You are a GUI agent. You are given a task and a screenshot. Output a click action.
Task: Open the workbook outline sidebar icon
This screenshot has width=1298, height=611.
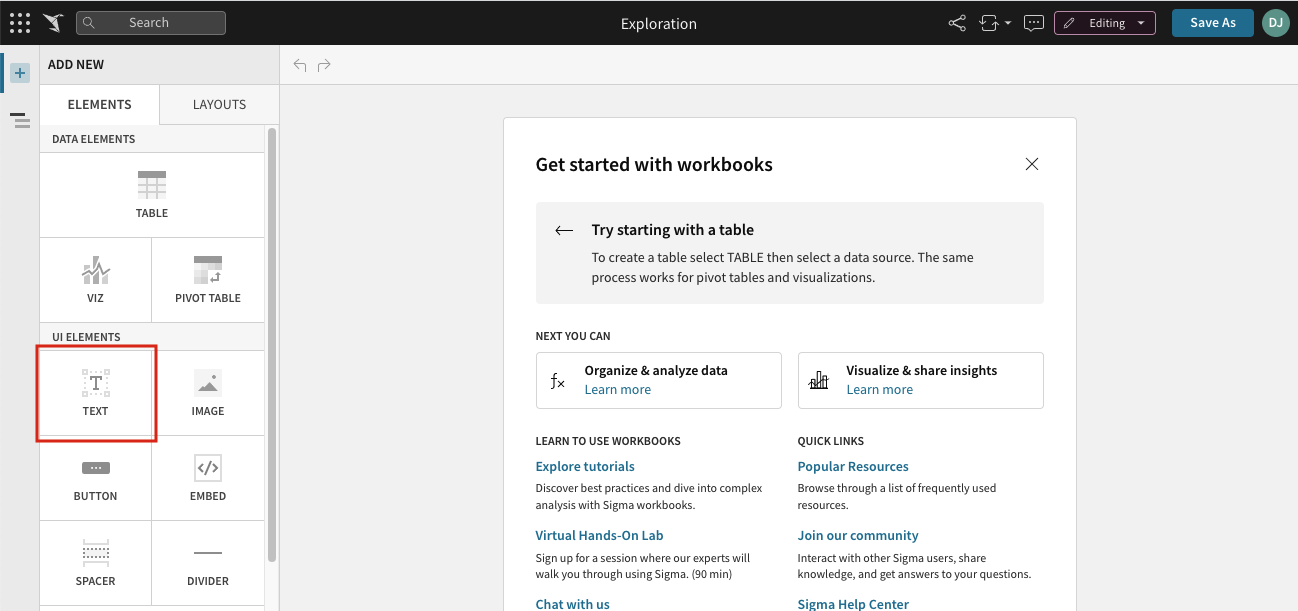(20, 120)
